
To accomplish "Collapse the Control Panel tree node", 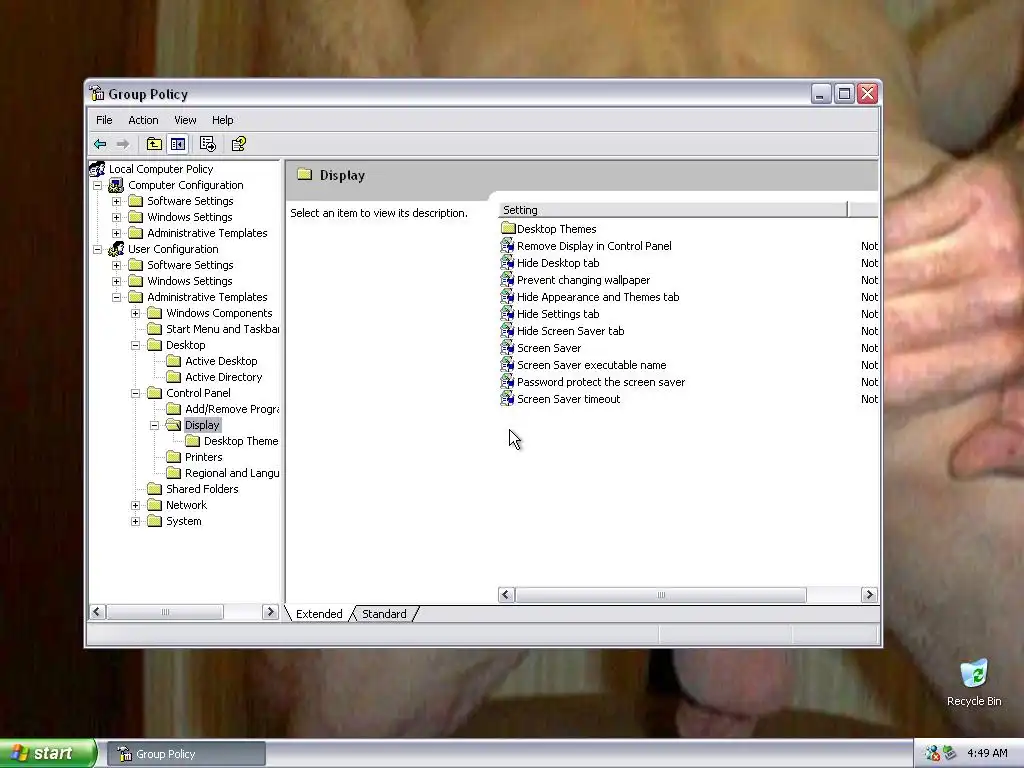I will [135, 394].
